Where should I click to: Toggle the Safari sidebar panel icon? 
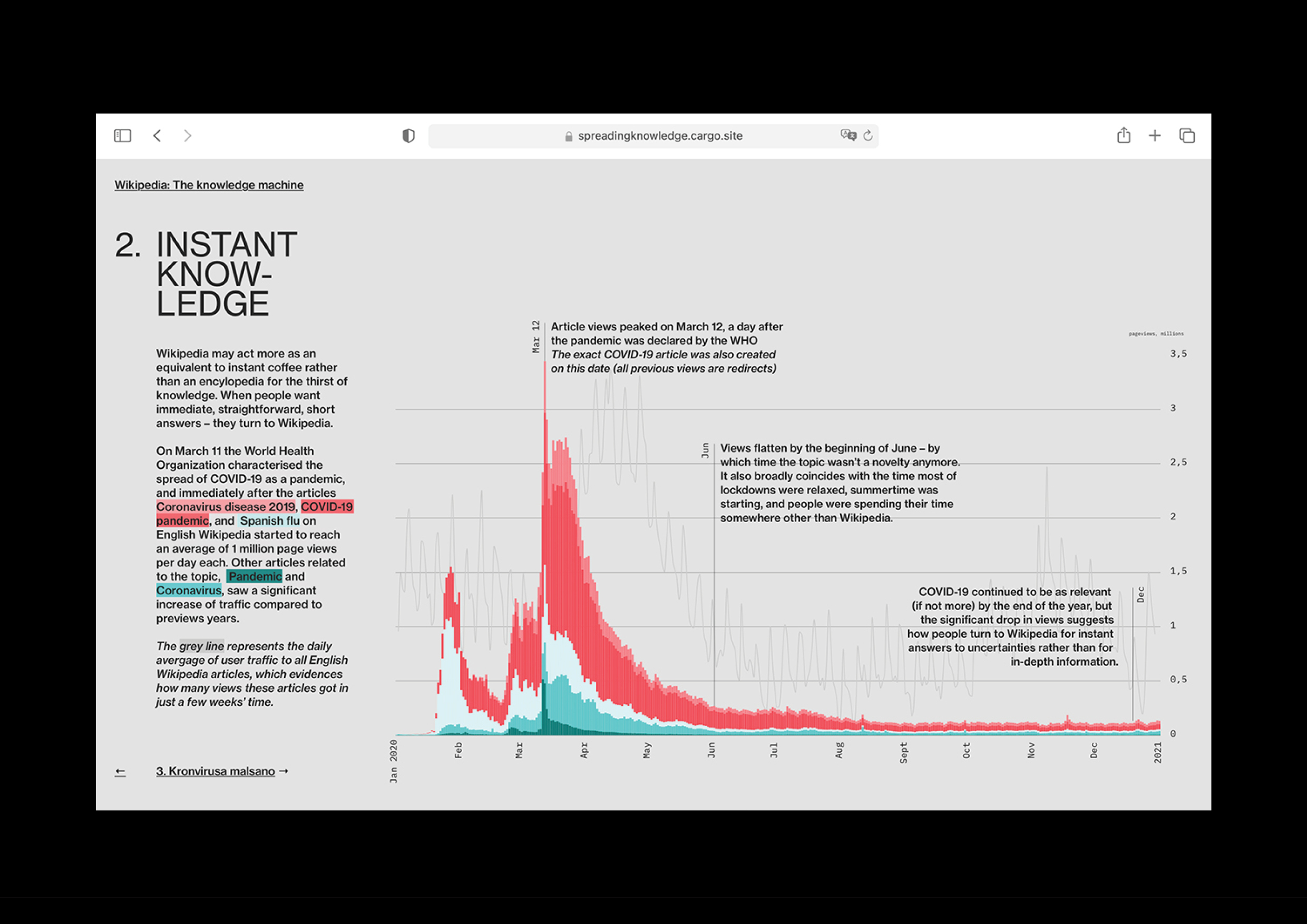tap(122, 135)
